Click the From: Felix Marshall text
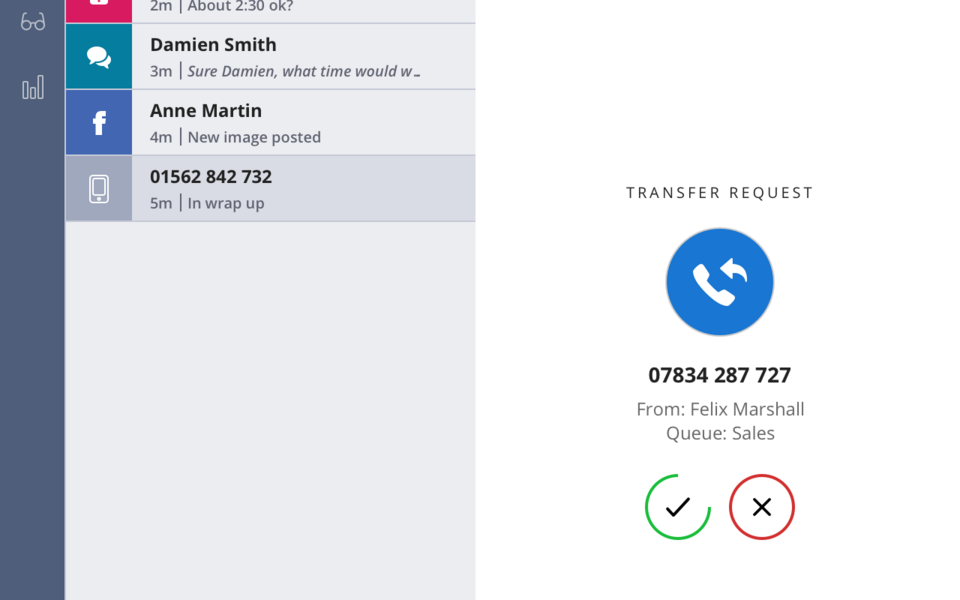This screenshot has width=960, height=600. (x=720, y=409)
